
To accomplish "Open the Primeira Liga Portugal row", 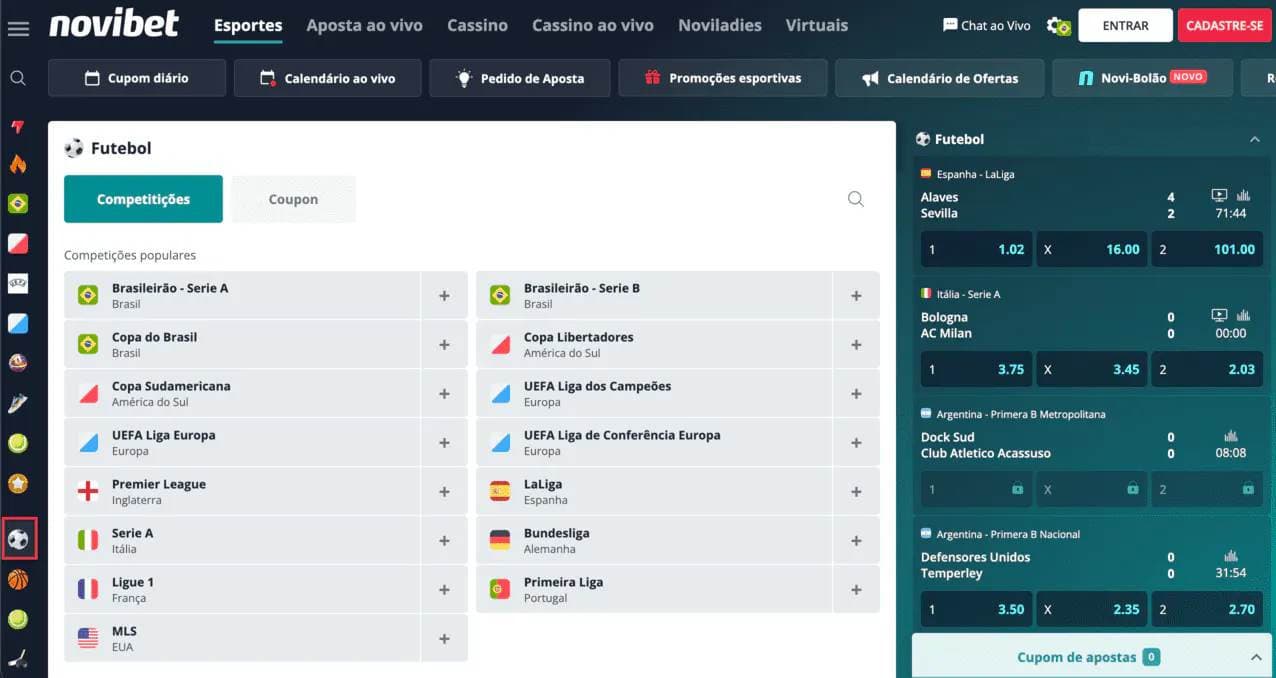I will click(x=654, y=589).
